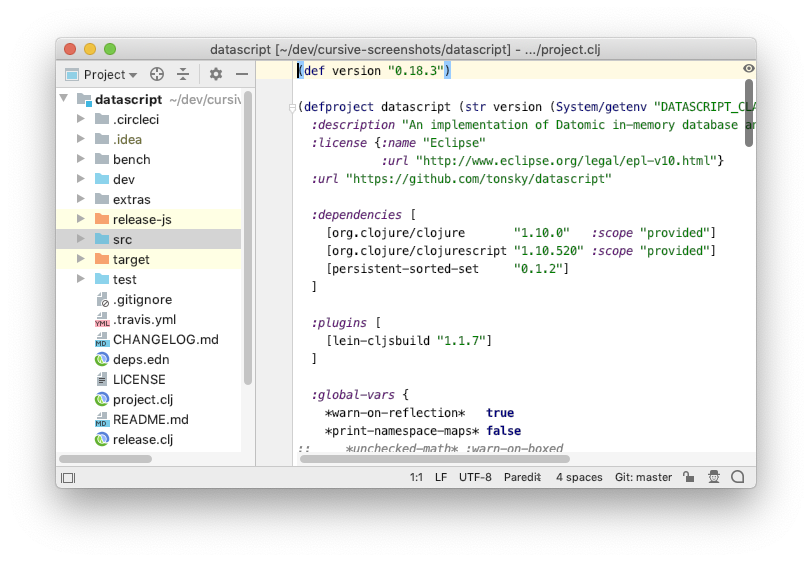Open the 4 spaces indent settings
The image size is (812, 562).
579,477
